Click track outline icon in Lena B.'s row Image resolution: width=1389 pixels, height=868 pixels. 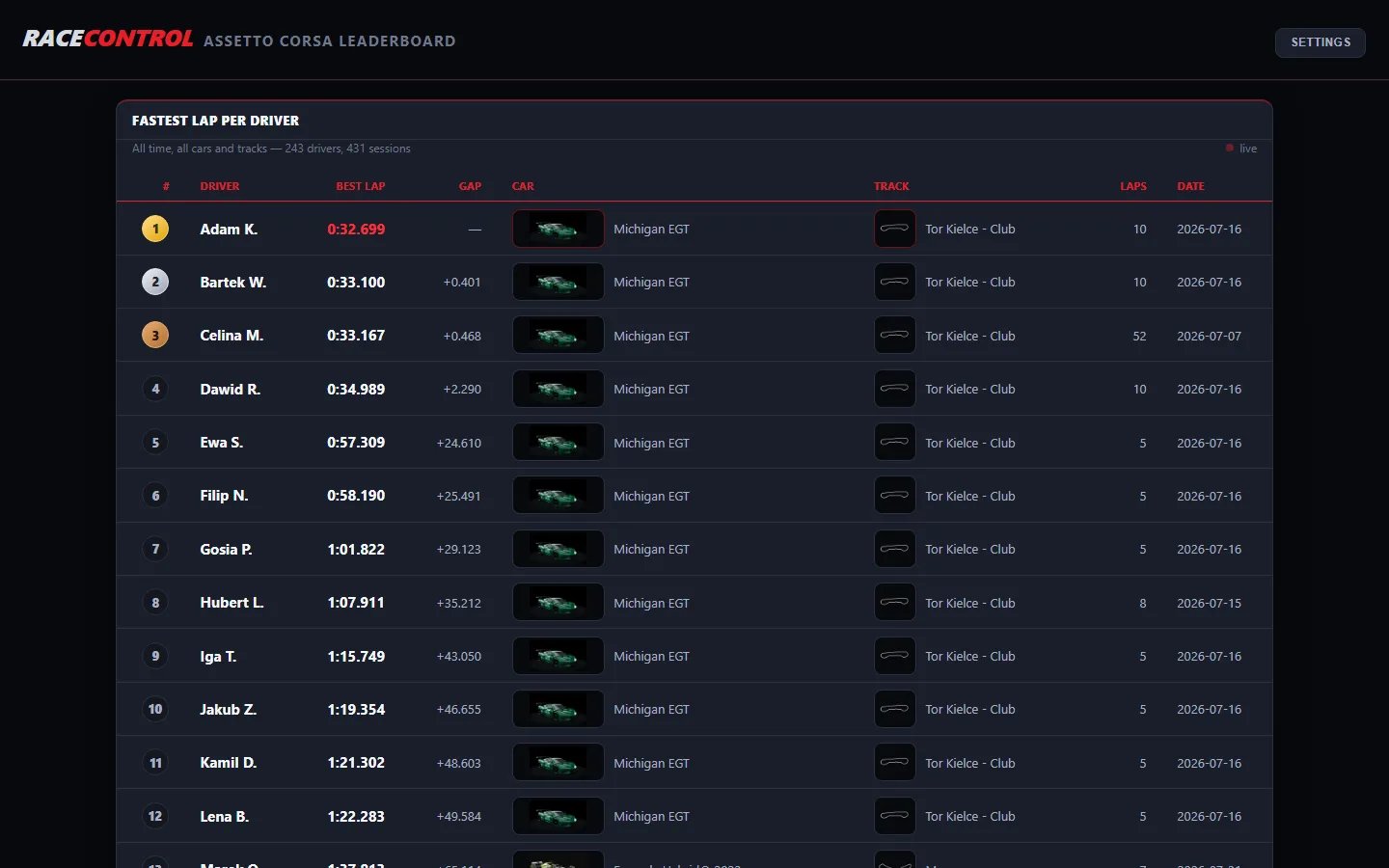pyautogui.click(x=894, y=816)
